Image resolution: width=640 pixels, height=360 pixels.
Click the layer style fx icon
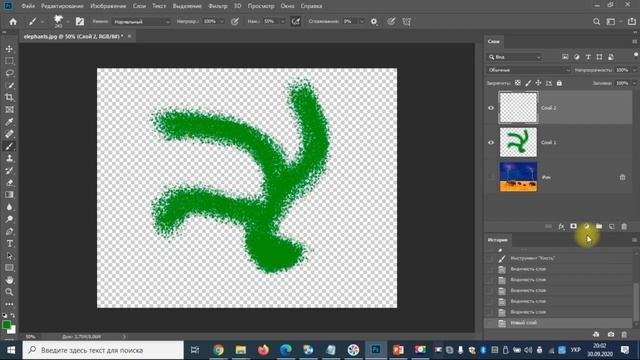[562, 227]
